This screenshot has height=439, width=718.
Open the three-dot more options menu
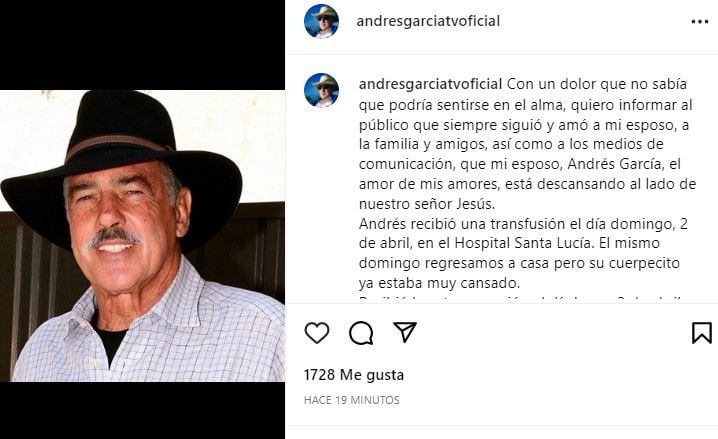[700, 22]
